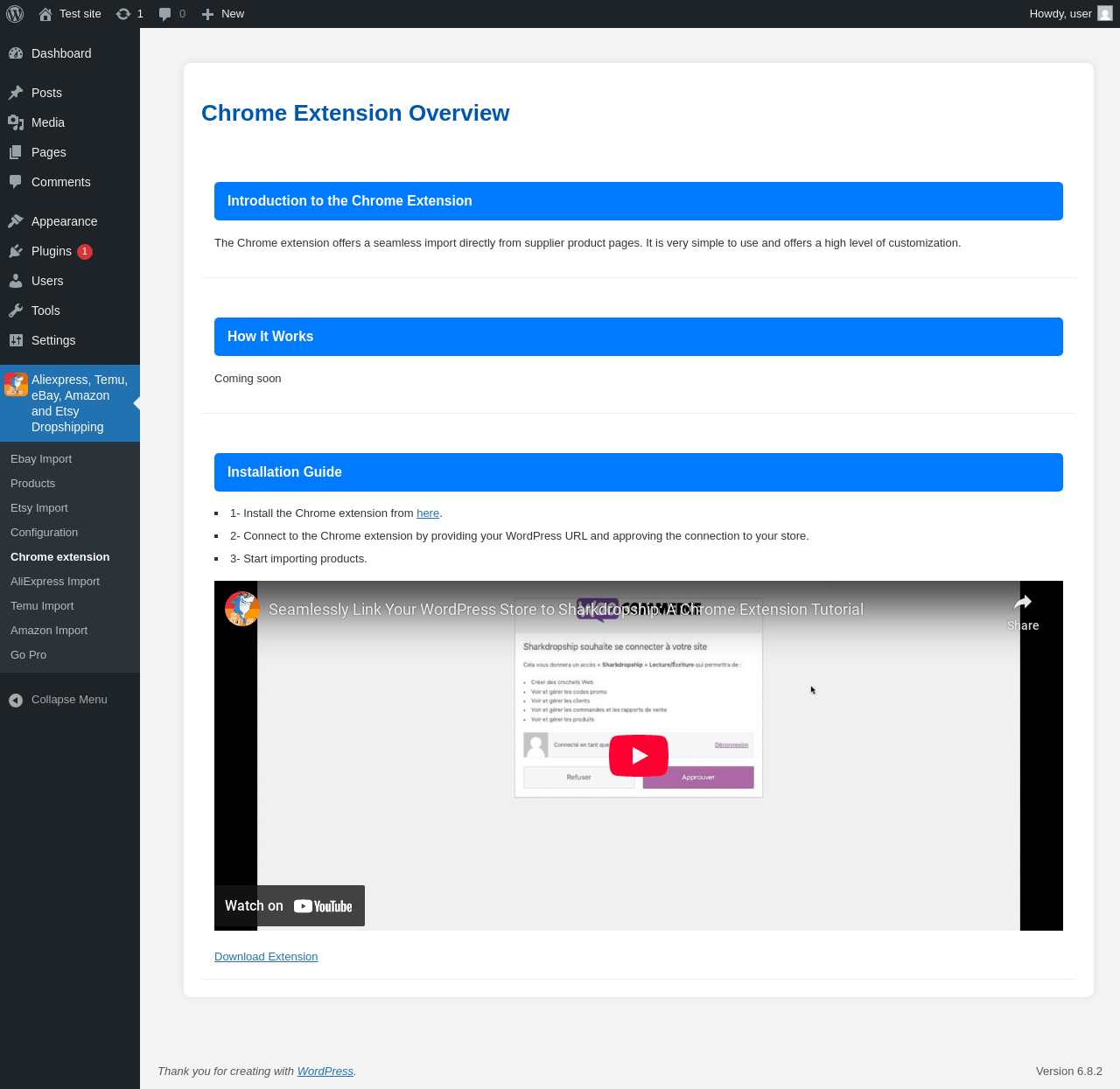Click the WordPress logo in admin bar
The height and width of the screenshot is (1089, 1120).
pos(15,14)
